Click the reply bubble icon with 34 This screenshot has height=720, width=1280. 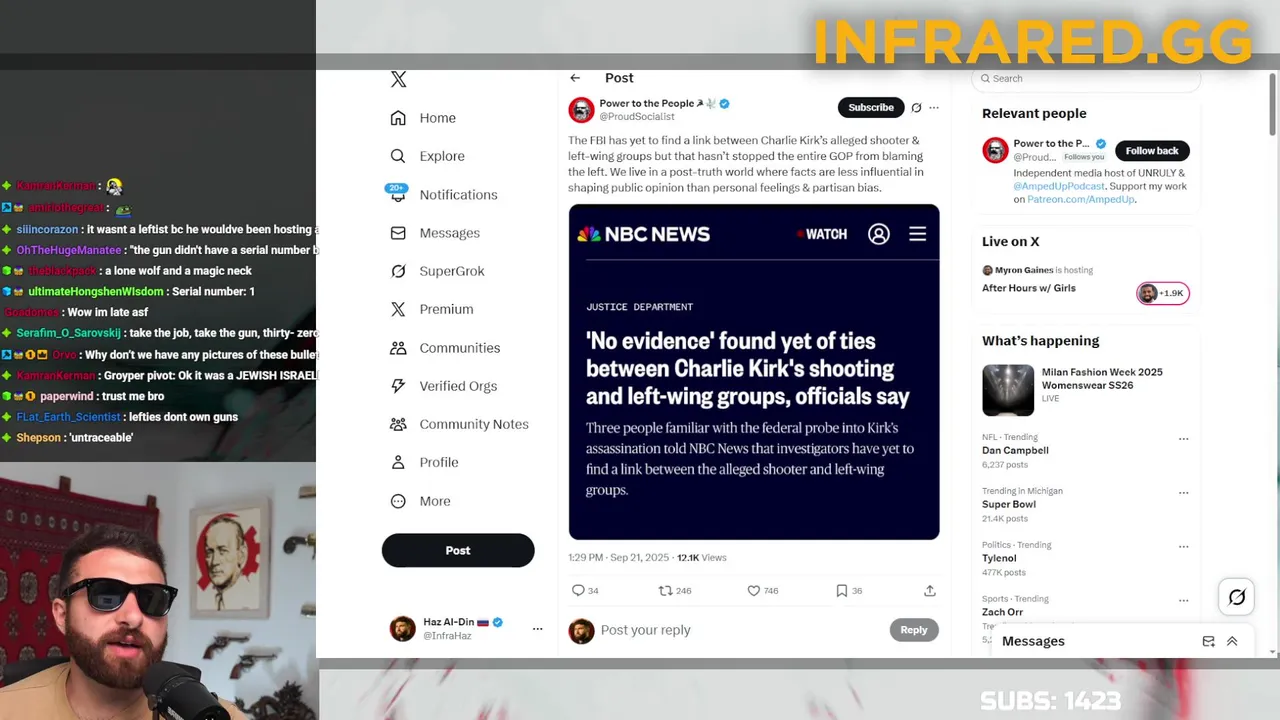tap(578, 591)
